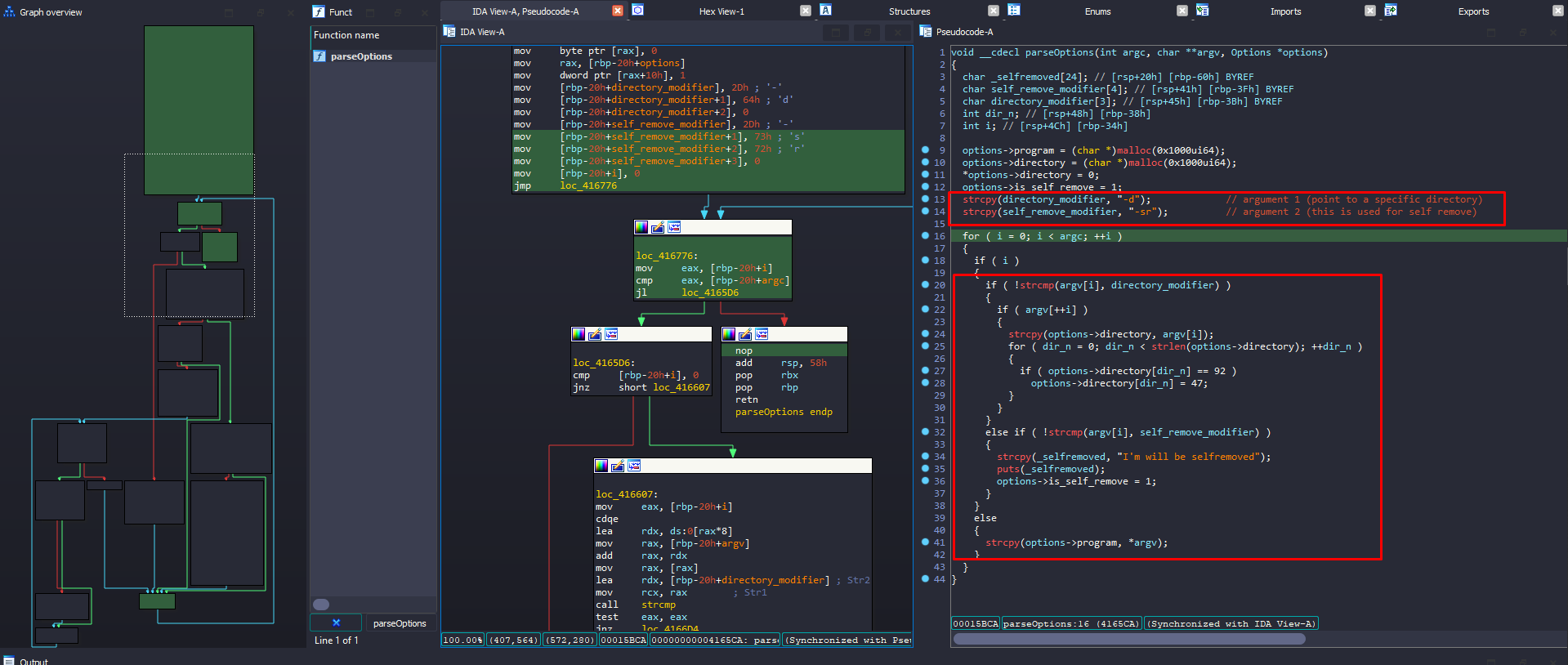
Task: Click the IDA View-A subwindow icon
Action: [449, 32]
